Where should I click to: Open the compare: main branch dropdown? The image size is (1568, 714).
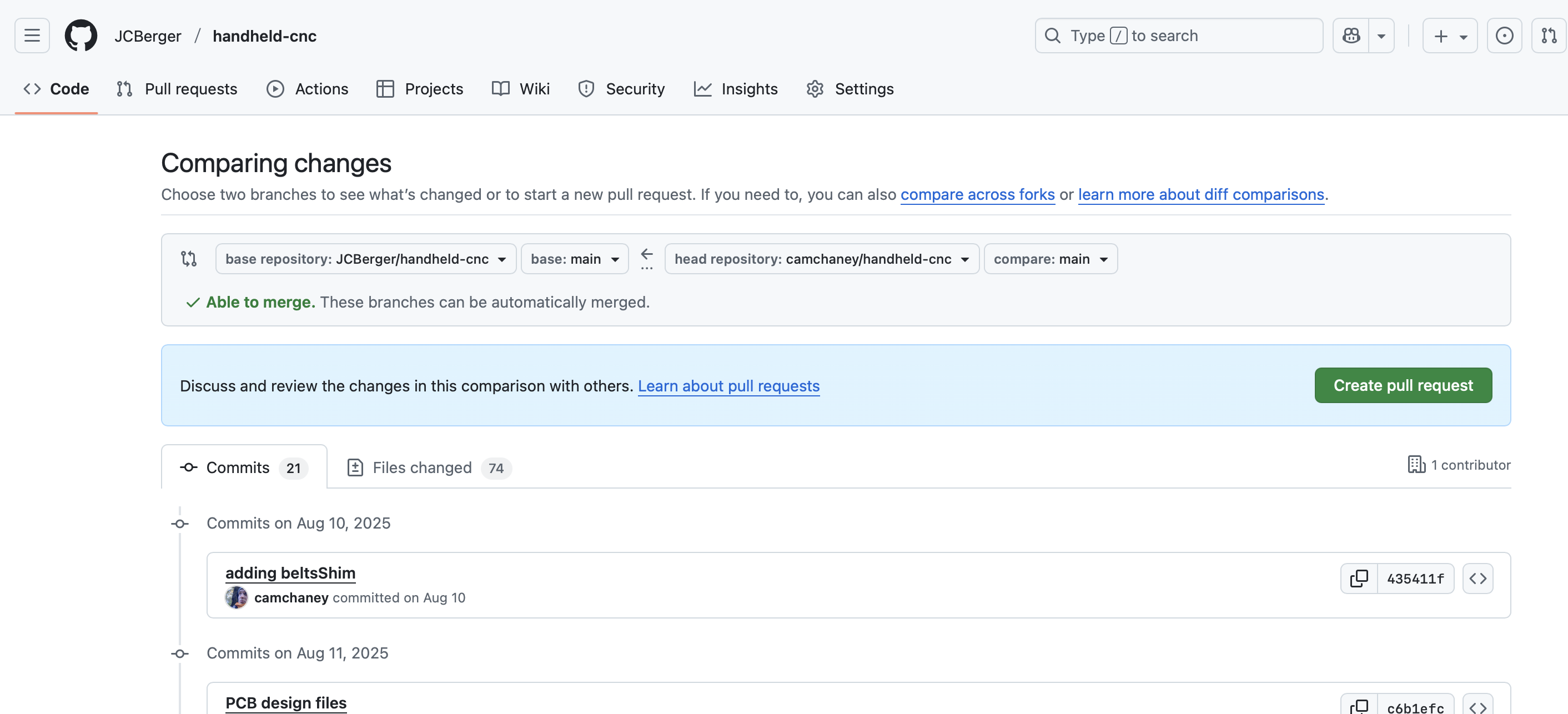[x=1050, y=259]
